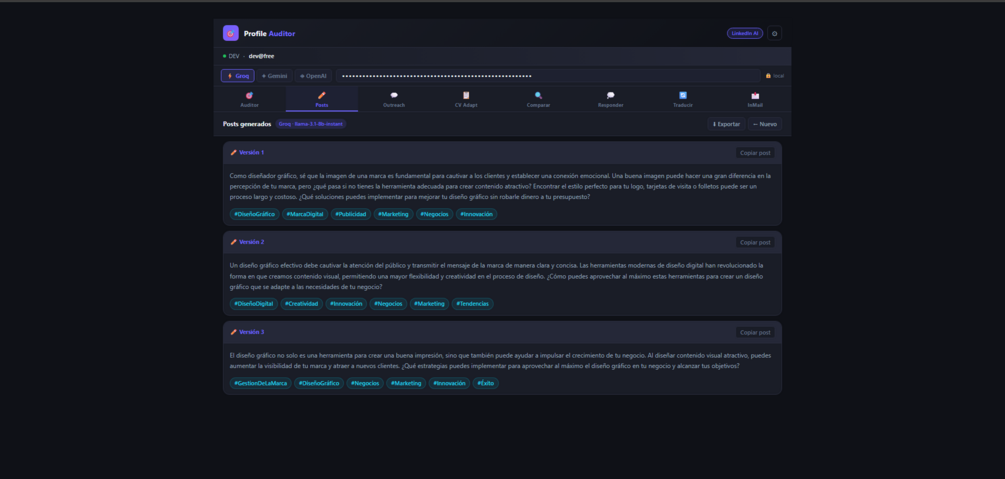Screen dimensions: 1005x479
Task: Copy the Versión 3 post
Action: pyautogui.click(x=755, y=332)
